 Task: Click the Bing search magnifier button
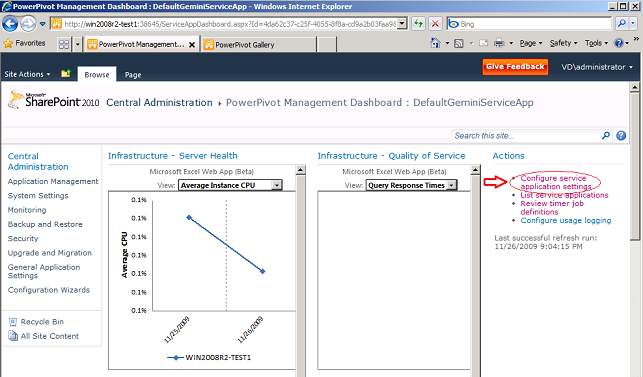pyautogui.click(x=622, y=24)
